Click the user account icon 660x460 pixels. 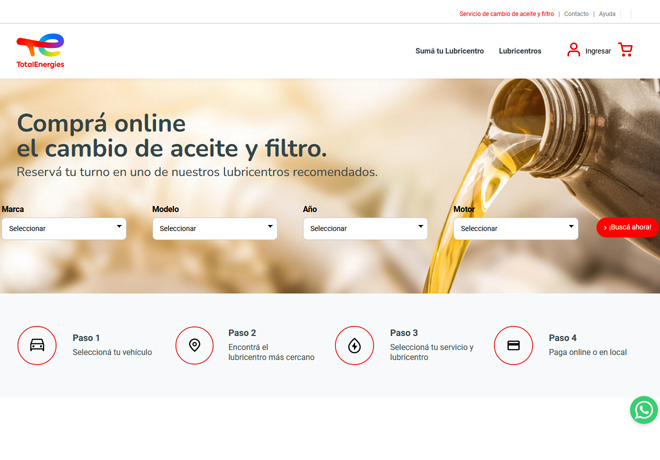pyautogui.click(x=573, y=50)
